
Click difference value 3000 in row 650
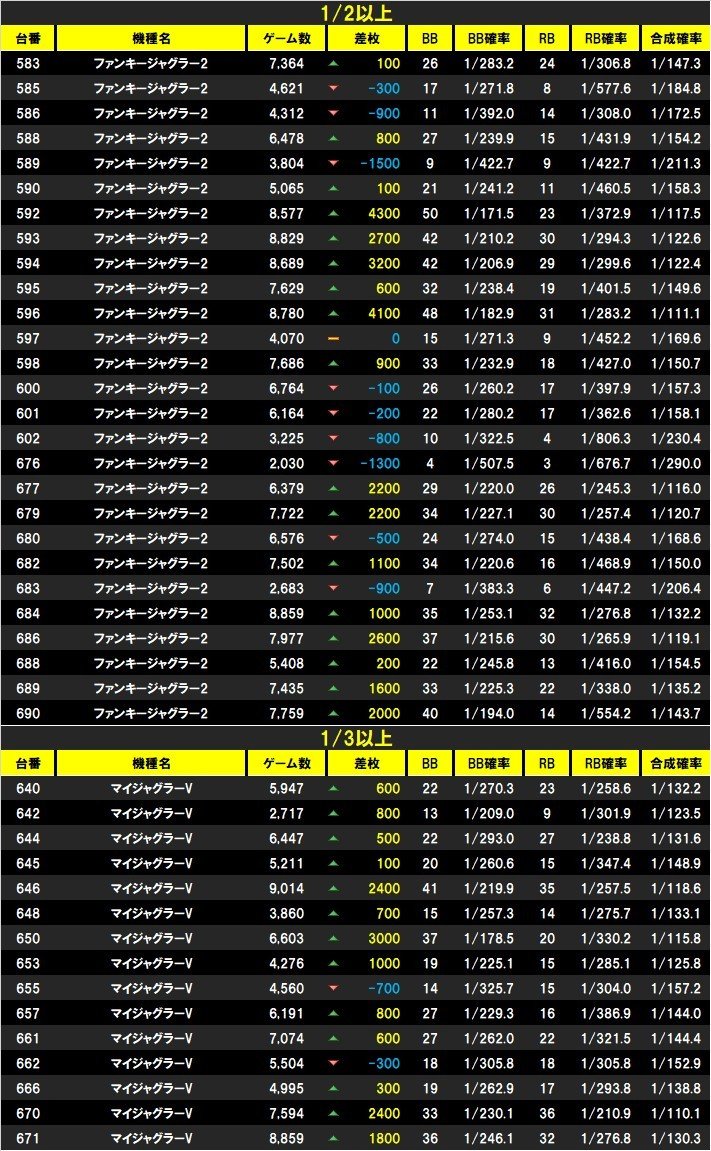pos(384,938)
